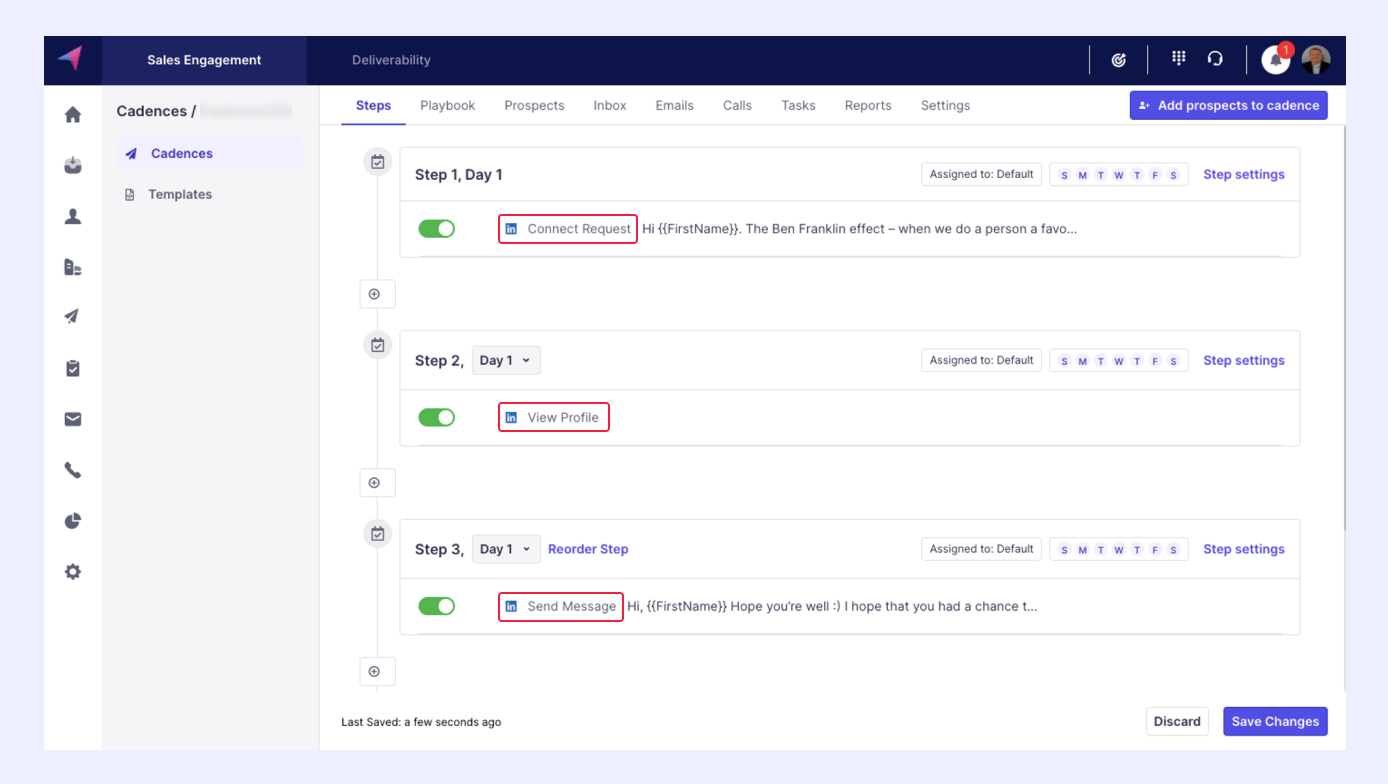This screenshot has height=784, width=1388.
Task: Add a step below Step 1 with plus icon
Action: point(376,294)
